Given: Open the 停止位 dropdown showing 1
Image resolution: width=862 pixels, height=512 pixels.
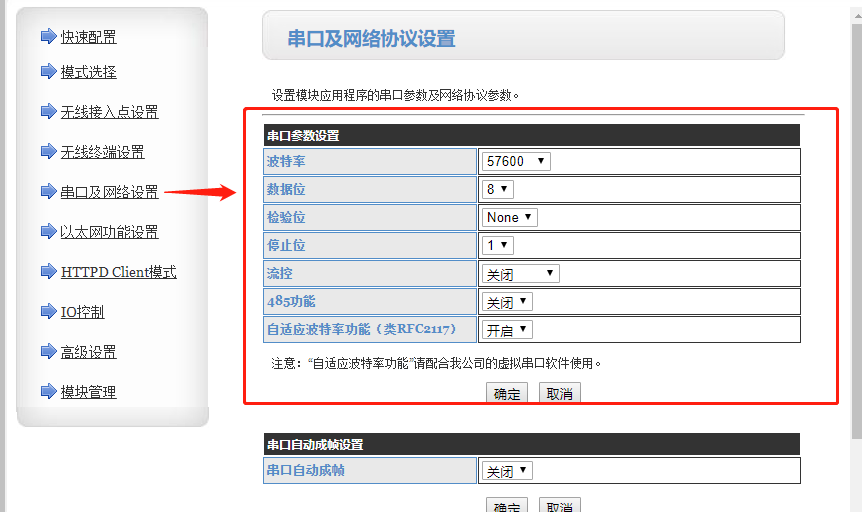Looking at the screenshot, I should click(497, 245).
